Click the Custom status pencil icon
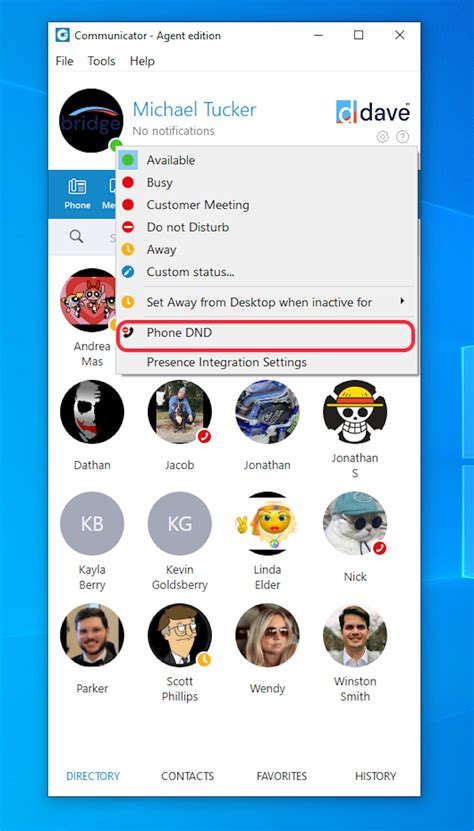The height and width of the screenshot is (831, 474). coord(128,272)
